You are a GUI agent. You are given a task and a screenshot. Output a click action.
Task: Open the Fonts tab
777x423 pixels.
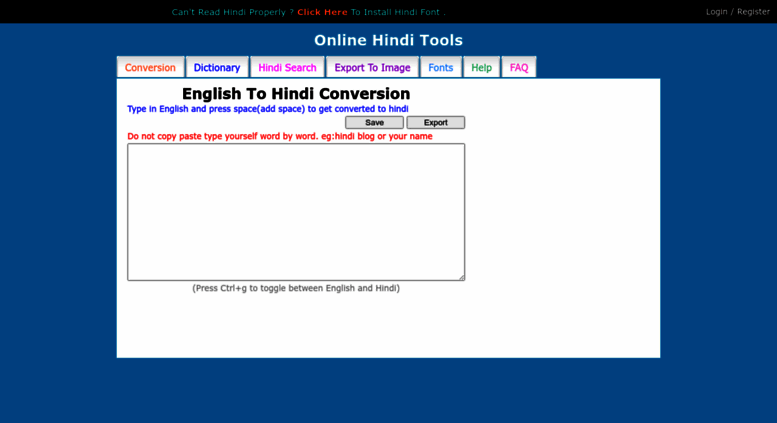[441, 68]
